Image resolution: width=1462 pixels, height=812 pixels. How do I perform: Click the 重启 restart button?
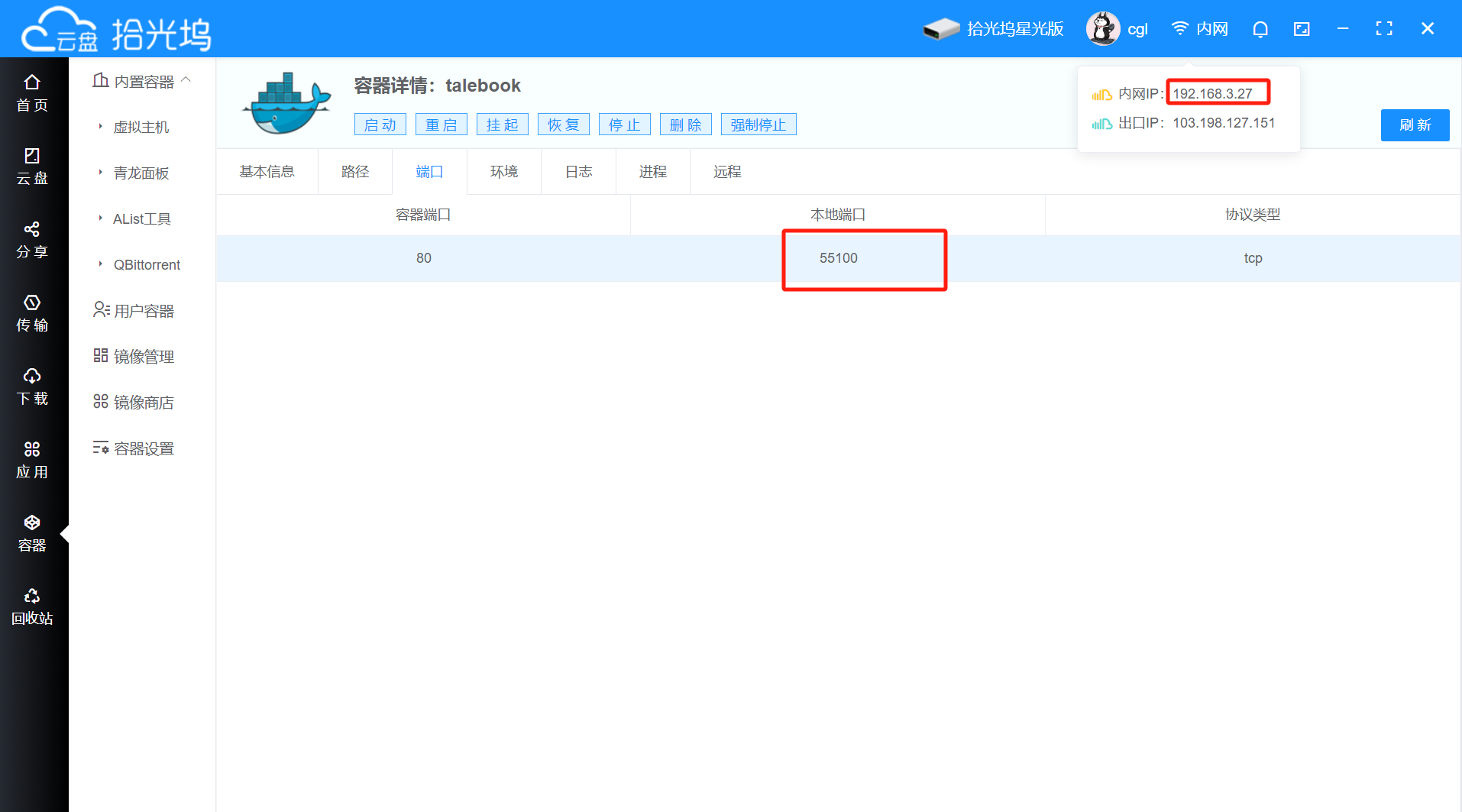442,125
